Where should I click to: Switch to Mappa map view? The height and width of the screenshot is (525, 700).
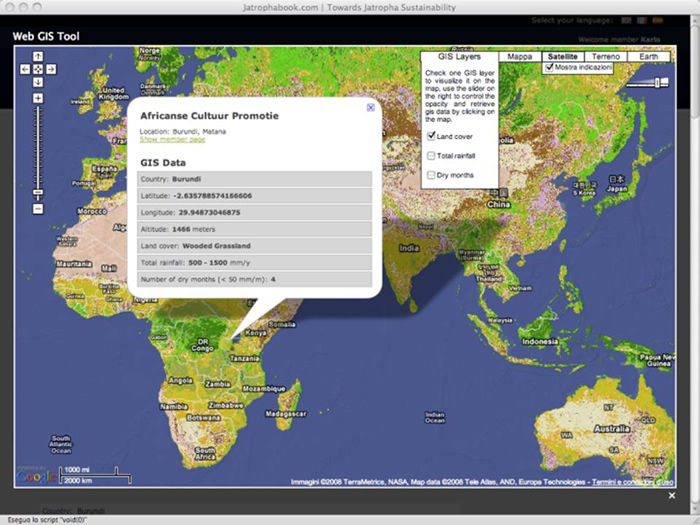[520, 57]
